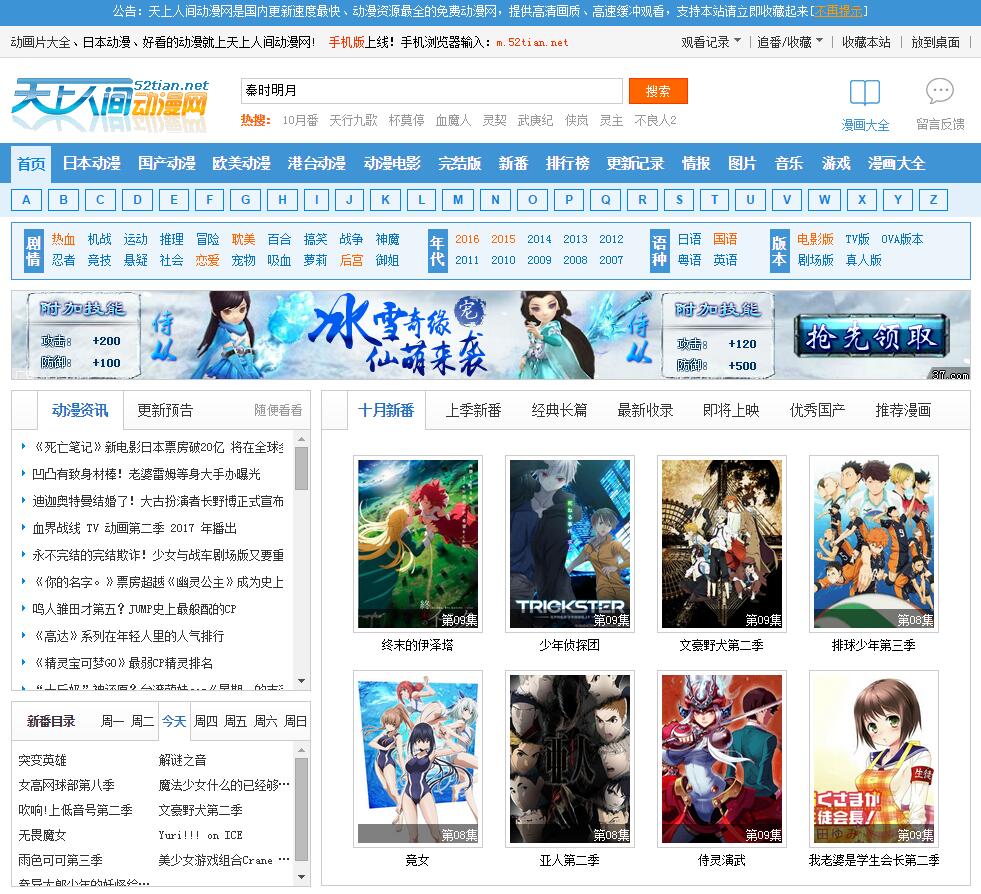Click hot search term 天行九歌
Image resolution: width=981 pixels, height=894 pixels.
[353, 120]
